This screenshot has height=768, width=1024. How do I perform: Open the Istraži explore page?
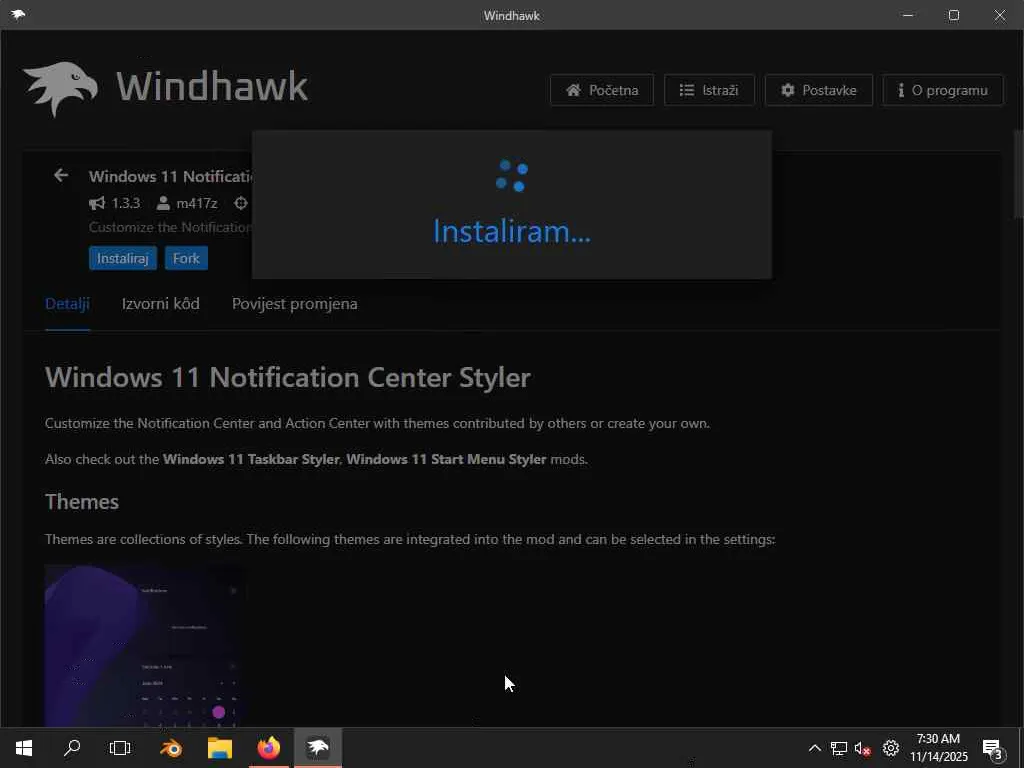(x=709, y=90)
